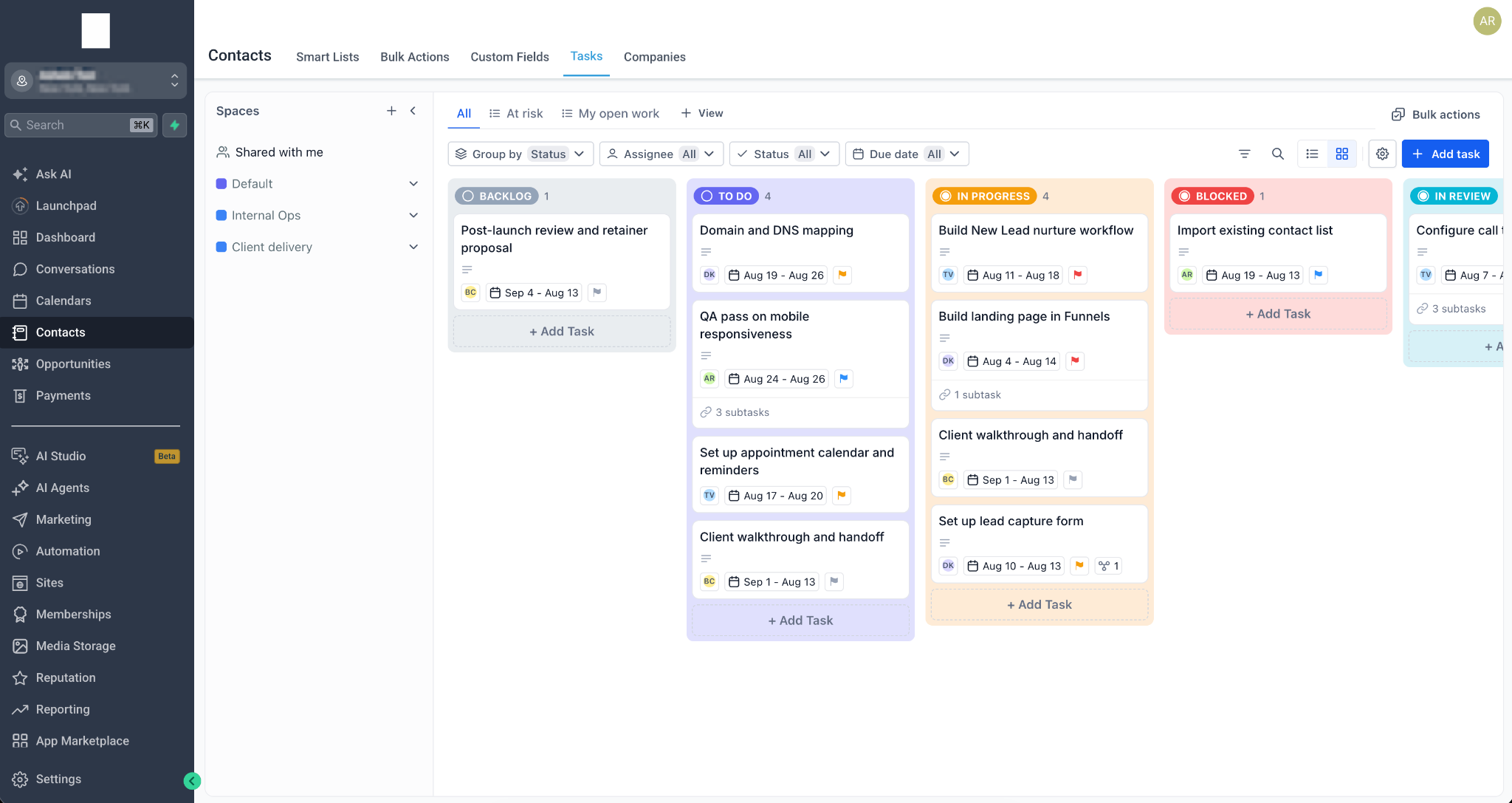Viewport: 1512px width, 803px height.
Task: Open the Status filter dropdown
Action: (x=784, y=154)
